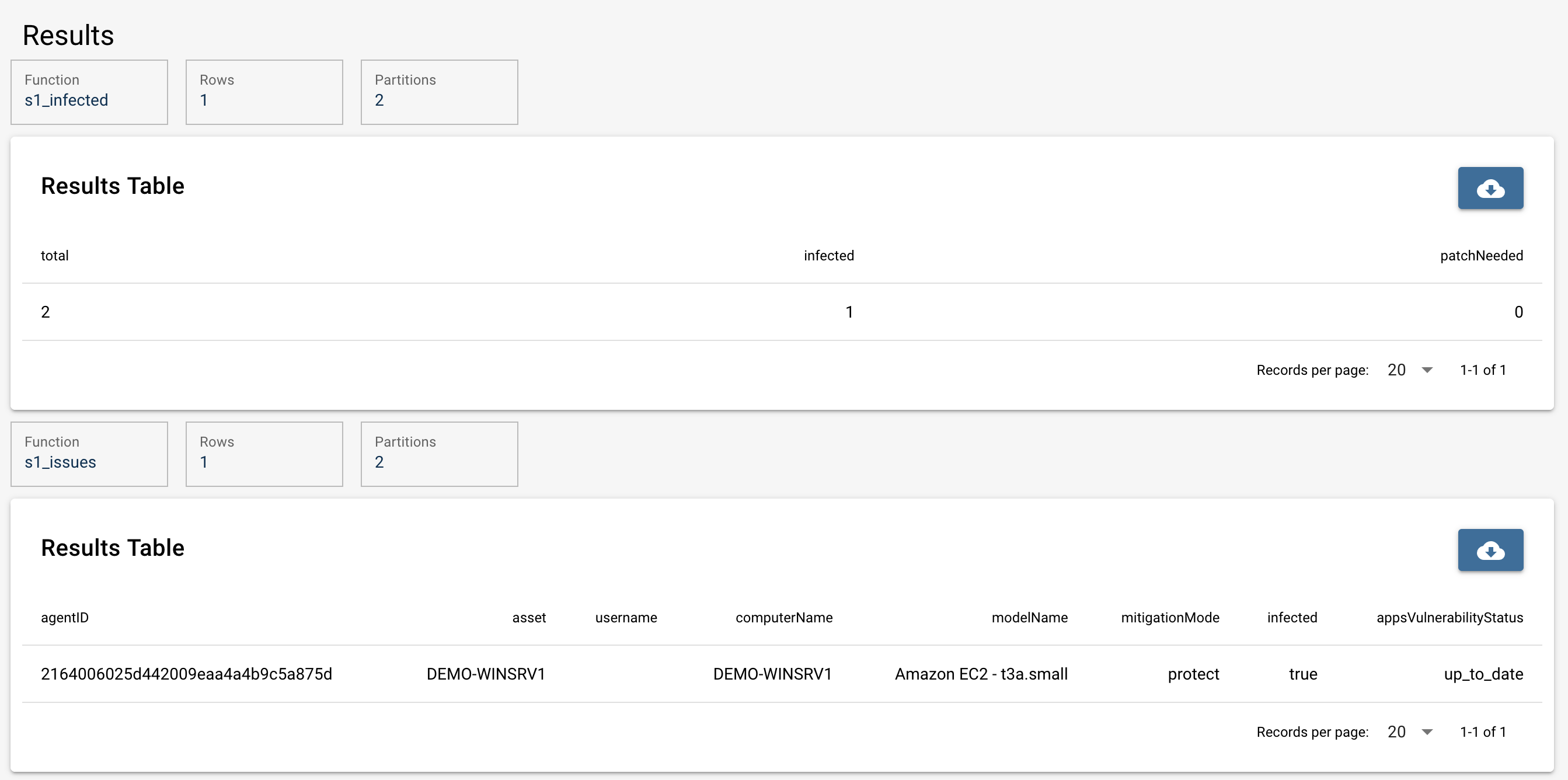1568x780 pixels.
Task: Sort by the computerName column header
Action: 784,618
